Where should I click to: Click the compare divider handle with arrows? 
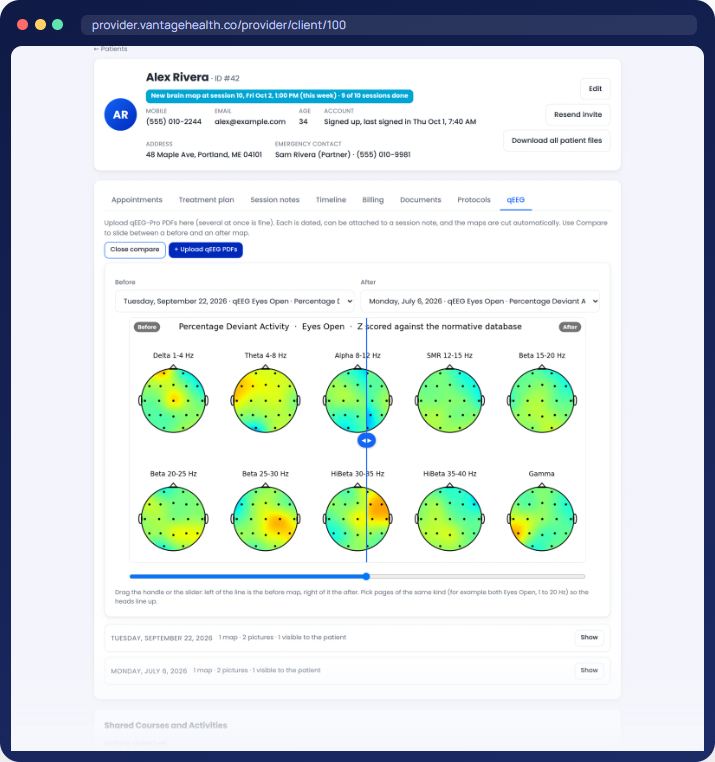(366, 440)
